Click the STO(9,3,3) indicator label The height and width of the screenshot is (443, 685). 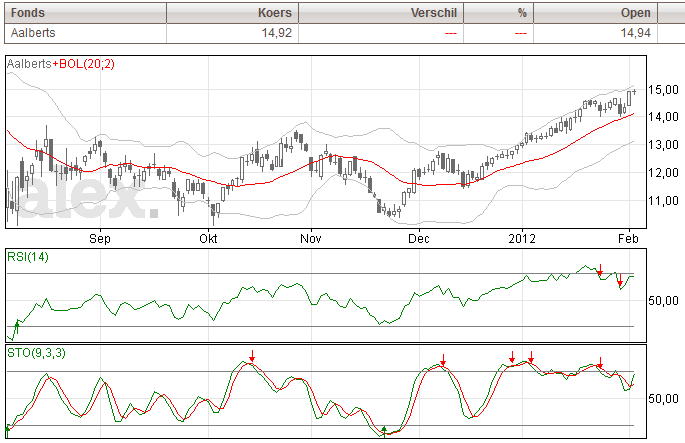[x=36, y=353]
